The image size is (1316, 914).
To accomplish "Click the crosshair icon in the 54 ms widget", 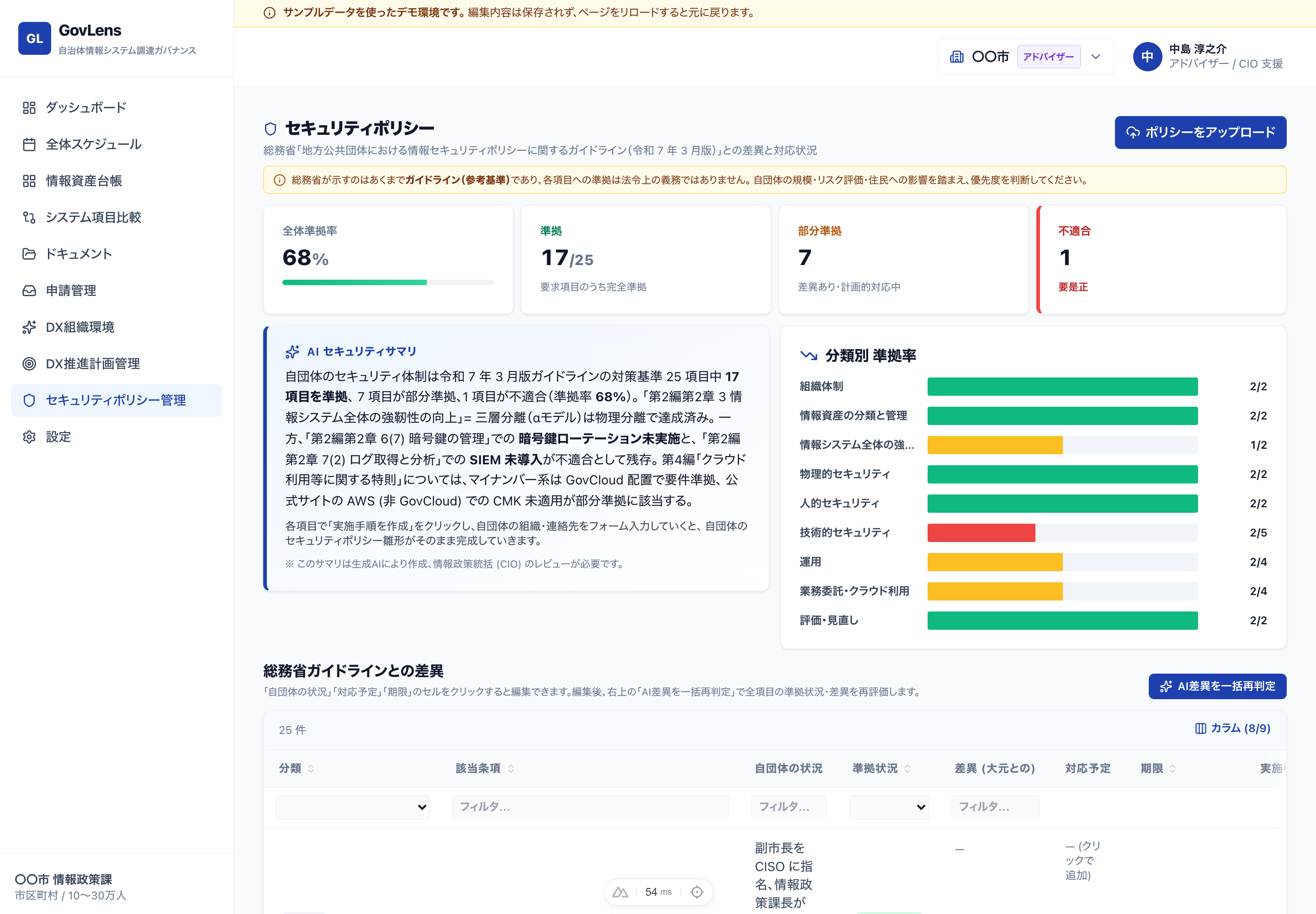I will point(697,892).
